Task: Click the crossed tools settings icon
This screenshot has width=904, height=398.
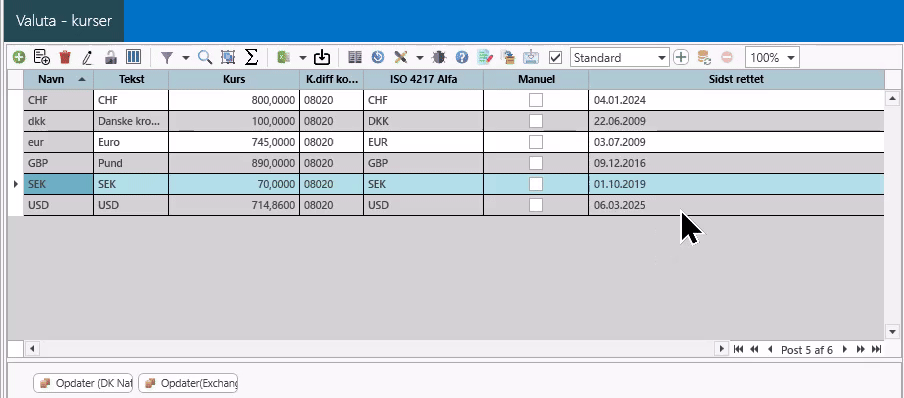Action: [x=401, y=57]
